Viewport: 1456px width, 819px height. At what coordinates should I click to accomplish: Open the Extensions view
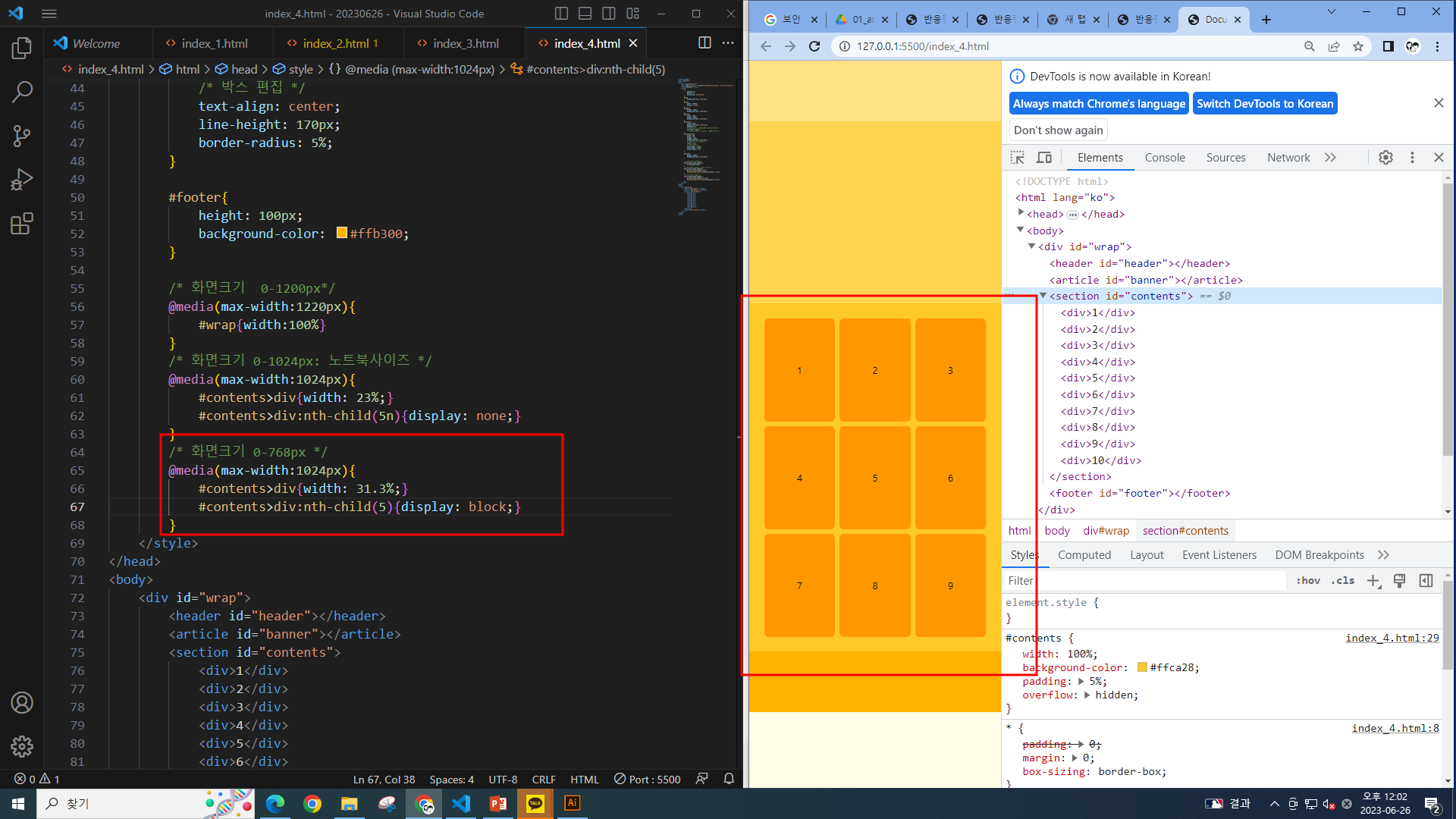(22, 224)
